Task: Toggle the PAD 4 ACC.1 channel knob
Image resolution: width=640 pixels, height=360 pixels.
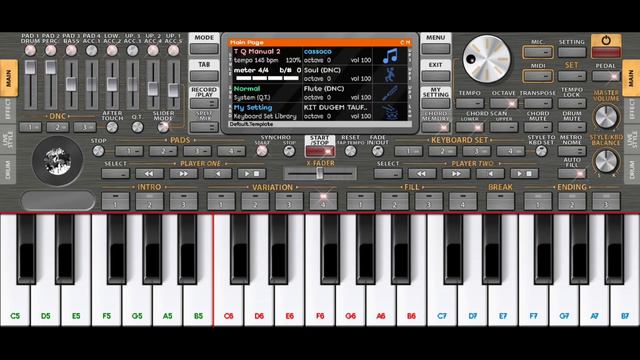Action: click(x=91, y=51)
